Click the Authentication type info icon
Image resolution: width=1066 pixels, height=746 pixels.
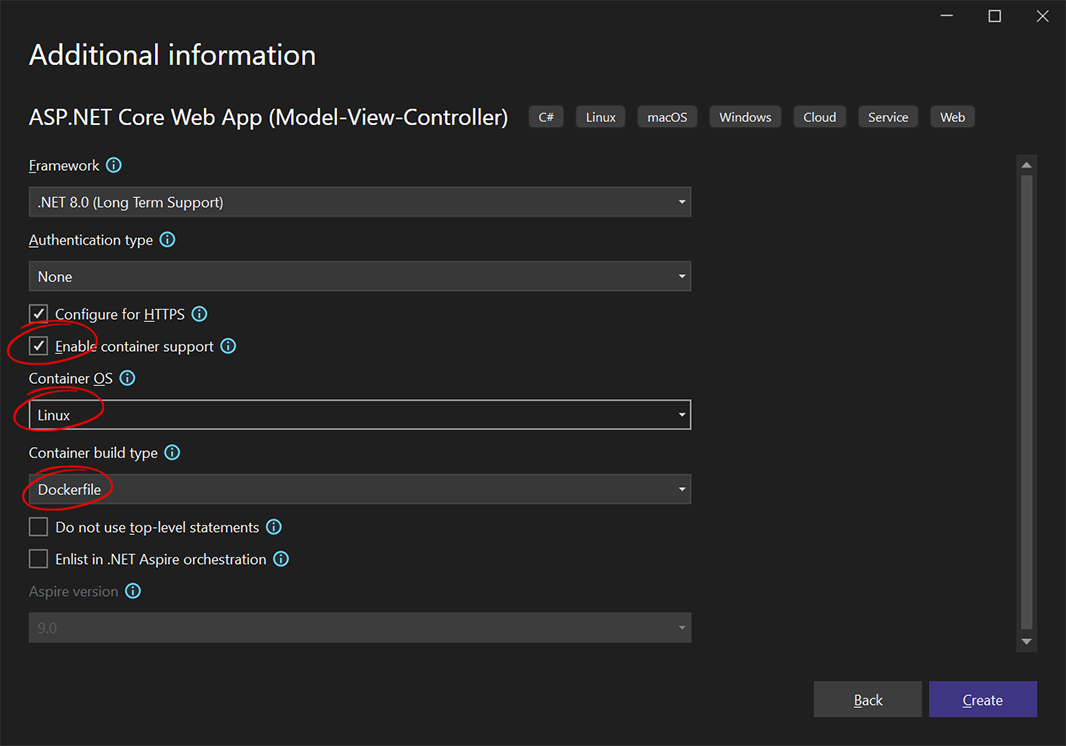(x=167, y=239)
